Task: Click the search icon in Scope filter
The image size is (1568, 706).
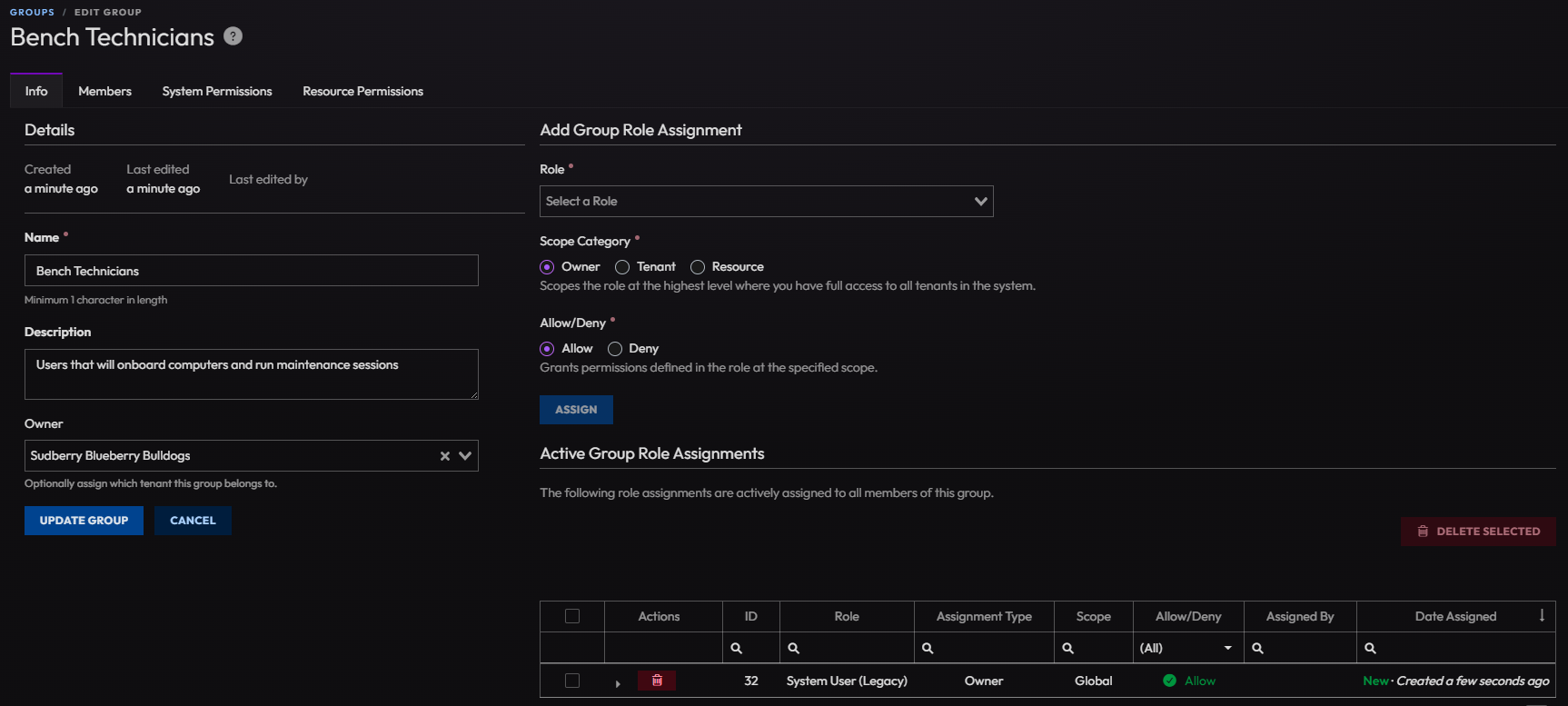Action: [1068, 648]
